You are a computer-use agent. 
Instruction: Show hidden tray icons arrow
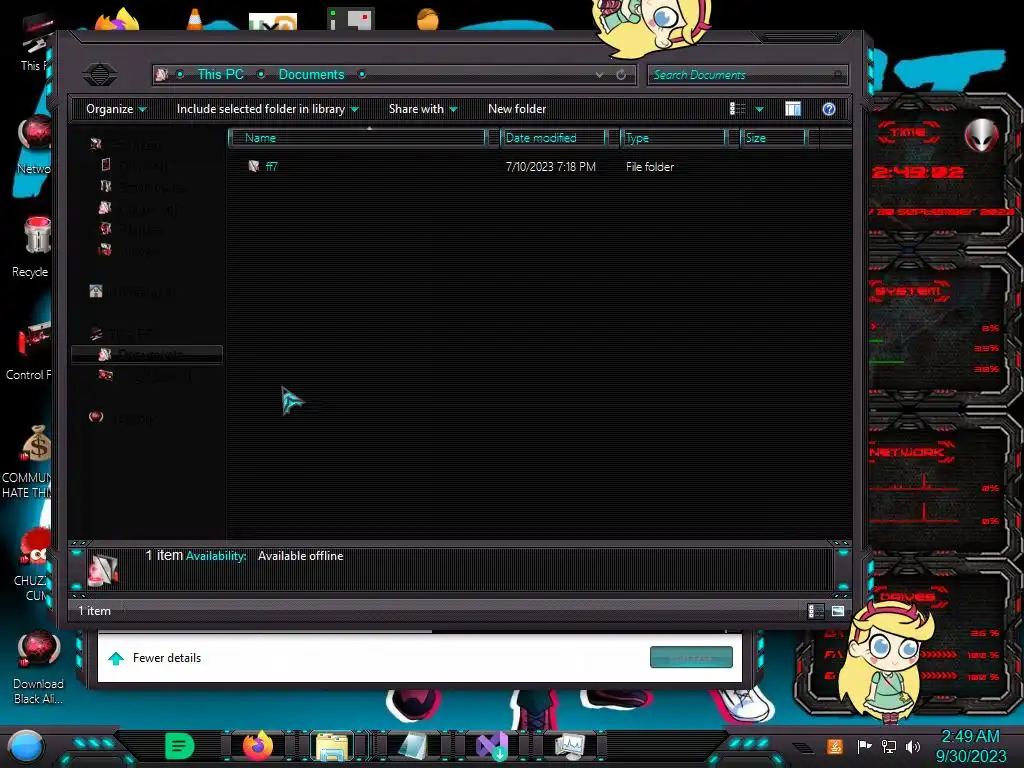[x=803, y=747]
